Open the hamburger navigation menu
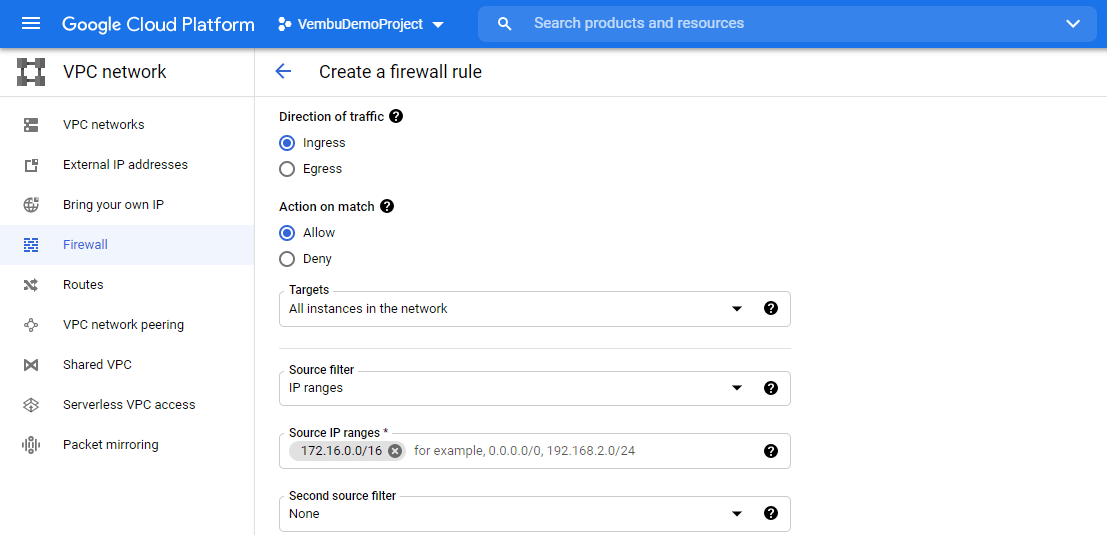Viewport: 1107px width, 535px height. (x=31, y=24)
